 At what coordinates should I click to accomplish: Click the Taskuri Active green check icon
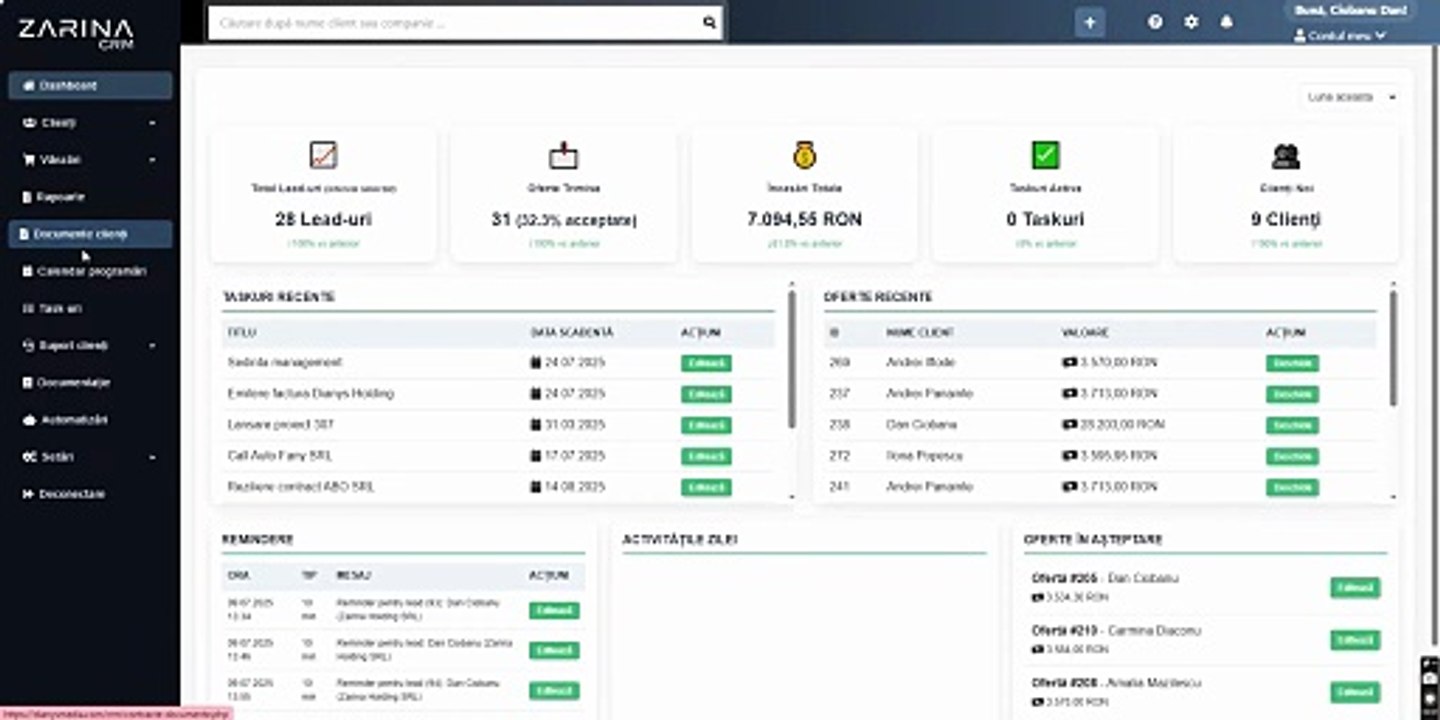pyautogui.click(x=1045, y=155)
